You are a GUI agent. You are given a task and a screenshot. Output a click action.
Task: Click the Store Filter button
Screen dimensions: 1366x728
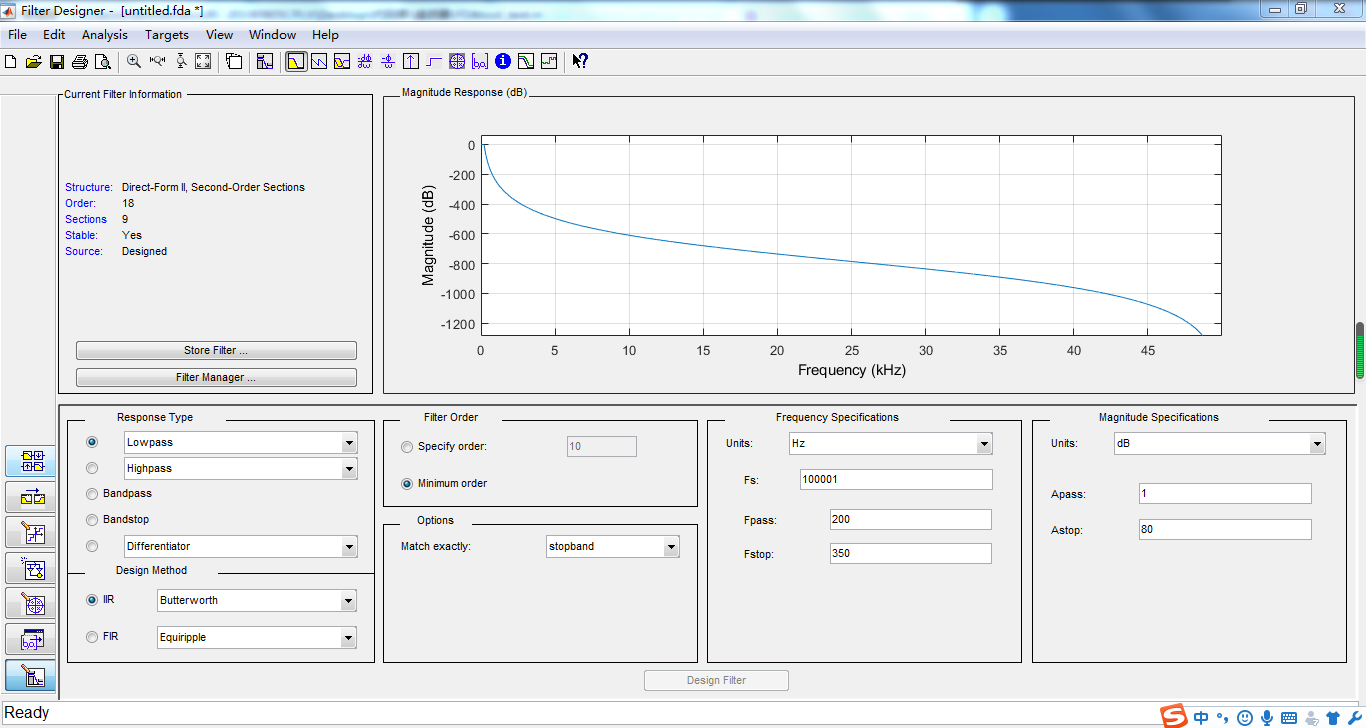(216, 350)
